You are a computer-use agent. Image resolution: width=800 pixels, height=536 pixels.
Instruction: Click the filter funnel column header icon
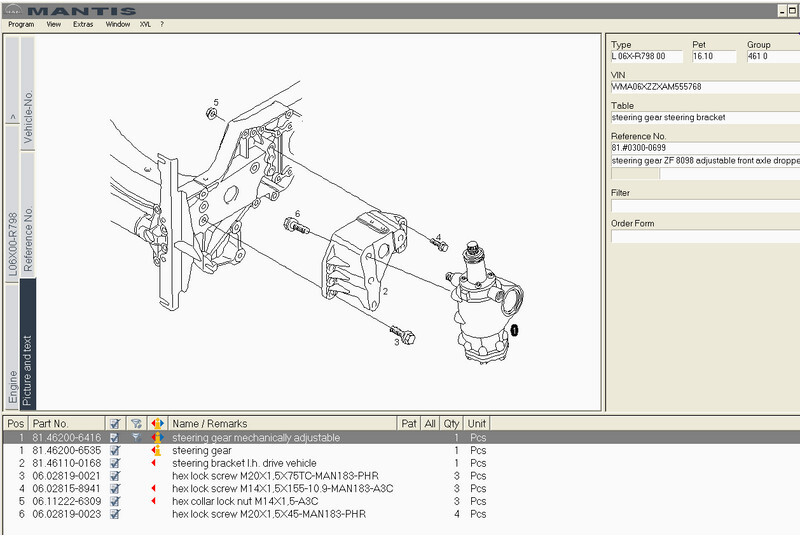[136, 424]
